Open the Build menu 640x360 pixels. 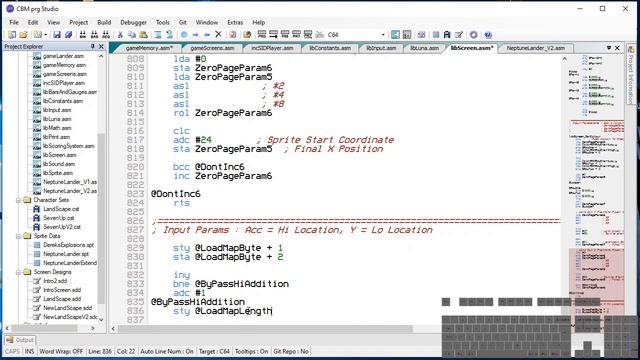(104, 22)
